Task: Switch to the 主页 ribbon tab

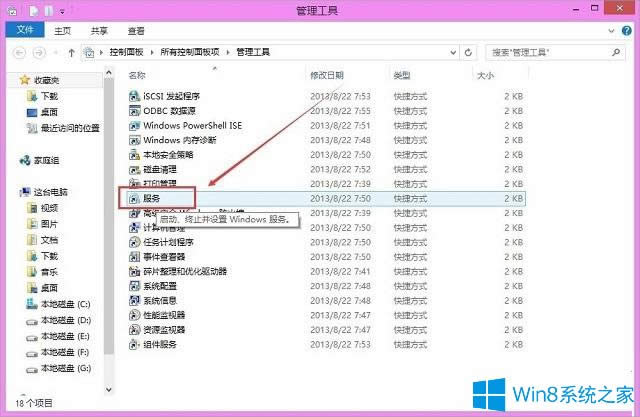Action: click(62, 31)
